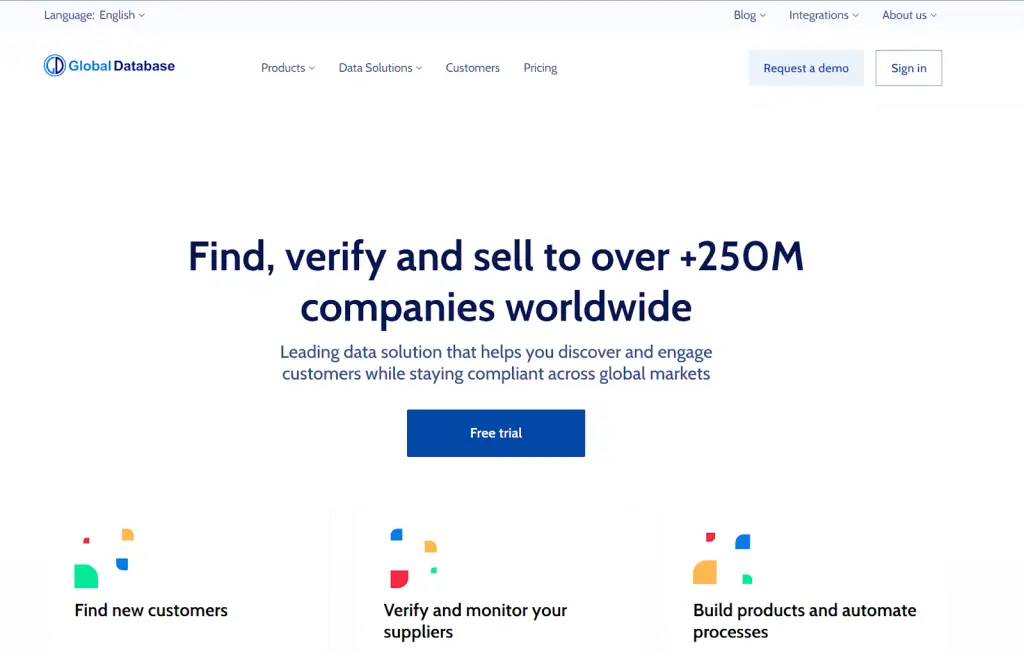
Task: Click the Find new customers card icon
Action: [x=104, y=558]
